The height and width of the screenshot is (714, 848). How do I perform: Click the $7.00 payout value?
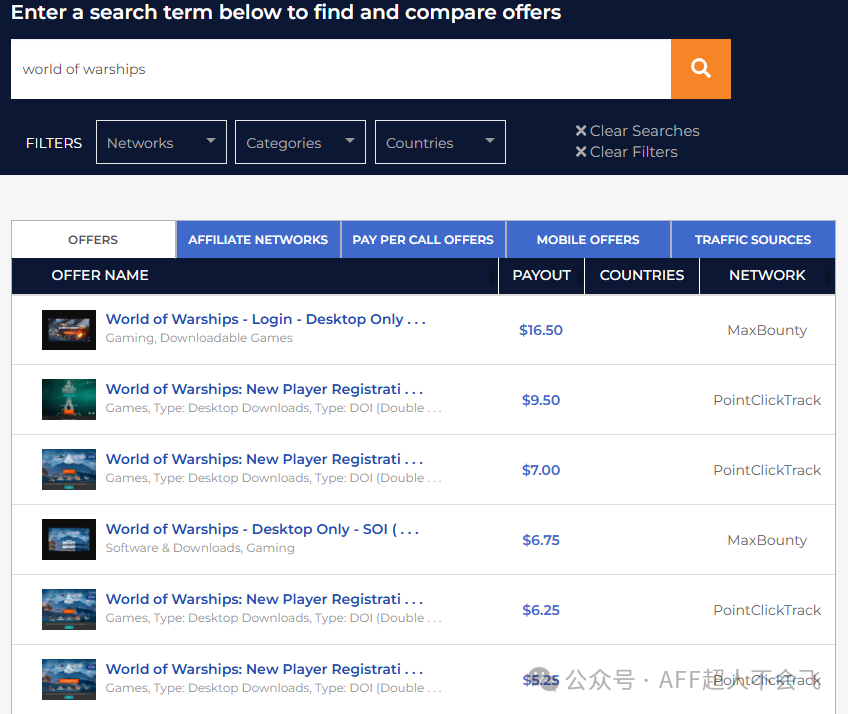[541, 470]
